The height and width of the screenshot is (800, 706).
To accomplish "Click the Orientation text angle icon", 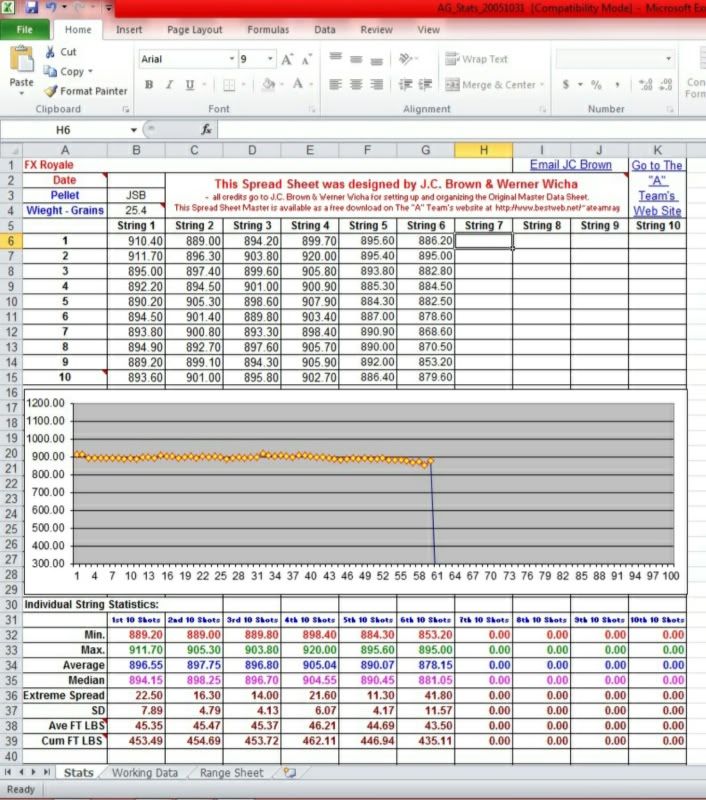I will pyautogui.click(x=406, y=59).
